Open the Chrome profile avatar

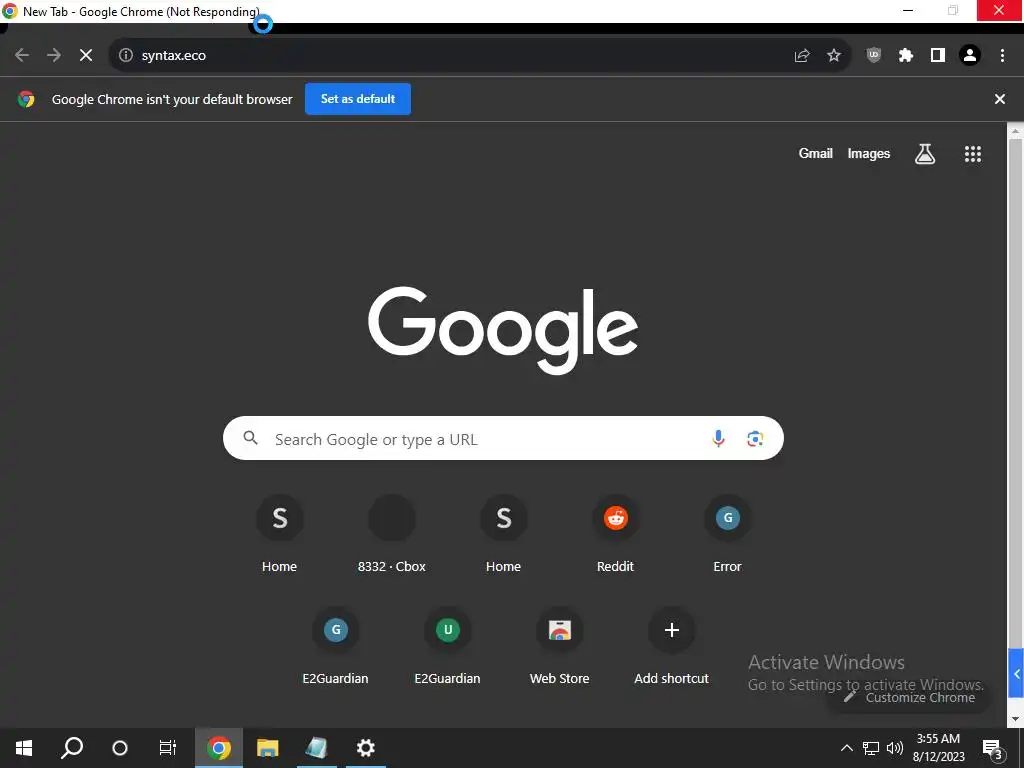pos(970,56)
